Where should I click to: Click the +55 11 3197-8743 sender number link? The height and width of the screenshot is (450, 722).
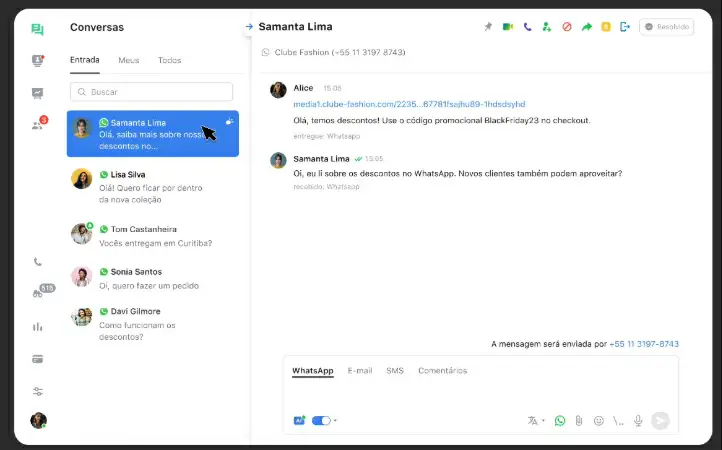coord(644,344)
